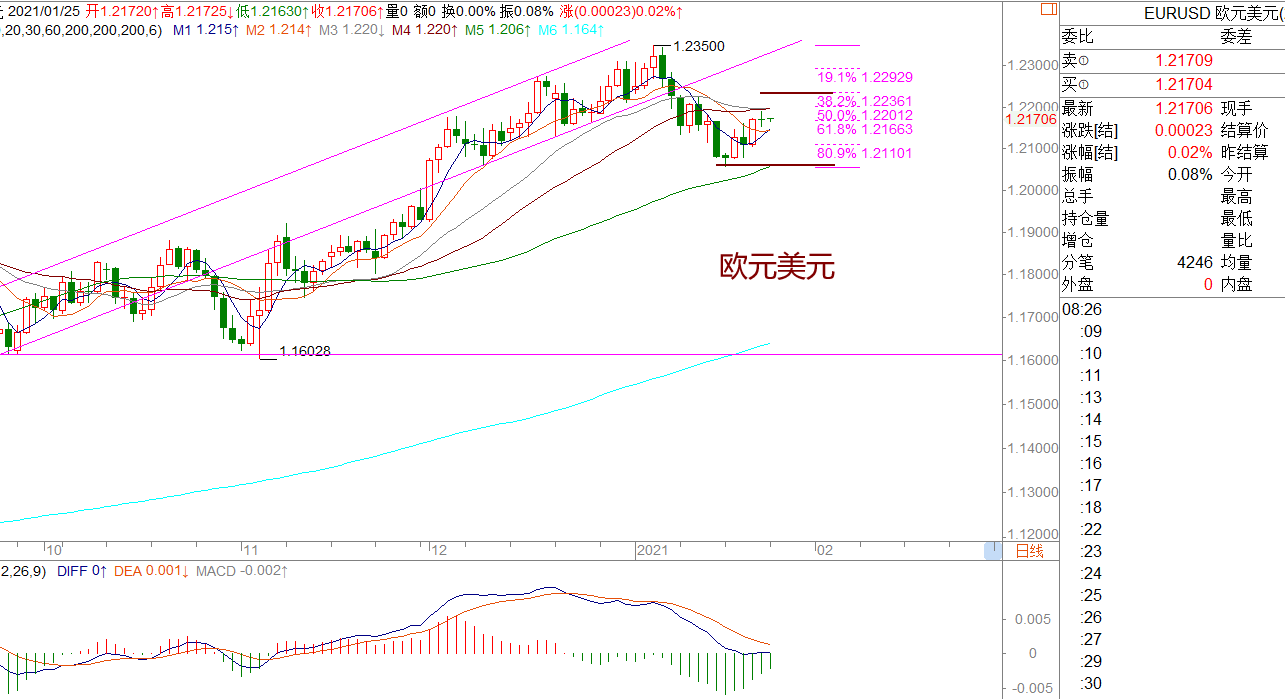The image size is (1285, 699).
Task: Select the 19.1% 1.22929 Fibonacci level
Action: 865,77
